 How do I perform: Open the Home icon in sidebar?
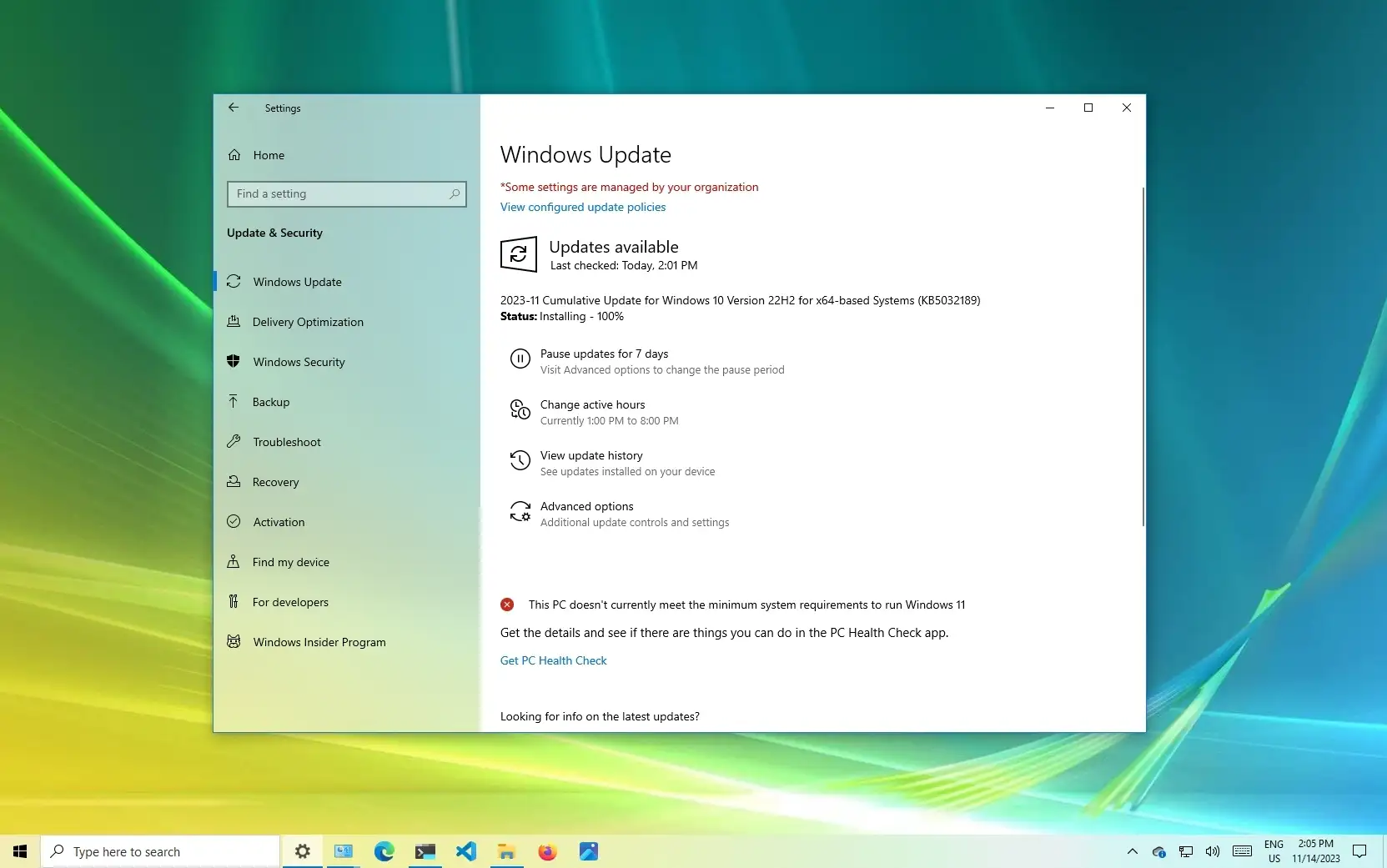[x=234, y=155]
